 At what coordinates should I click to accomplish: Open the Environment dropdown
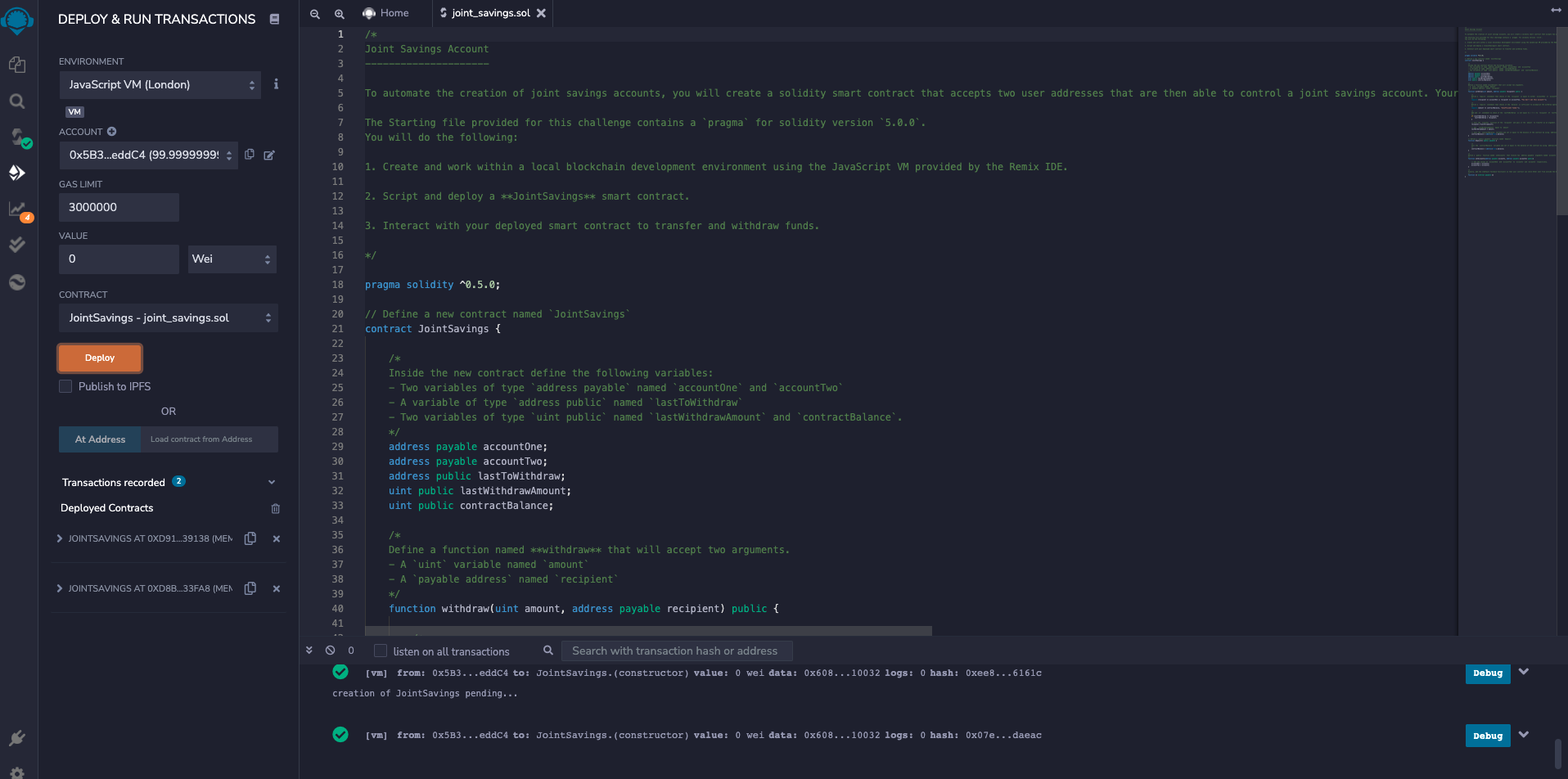pyautogui.click(x=160, y=84)
